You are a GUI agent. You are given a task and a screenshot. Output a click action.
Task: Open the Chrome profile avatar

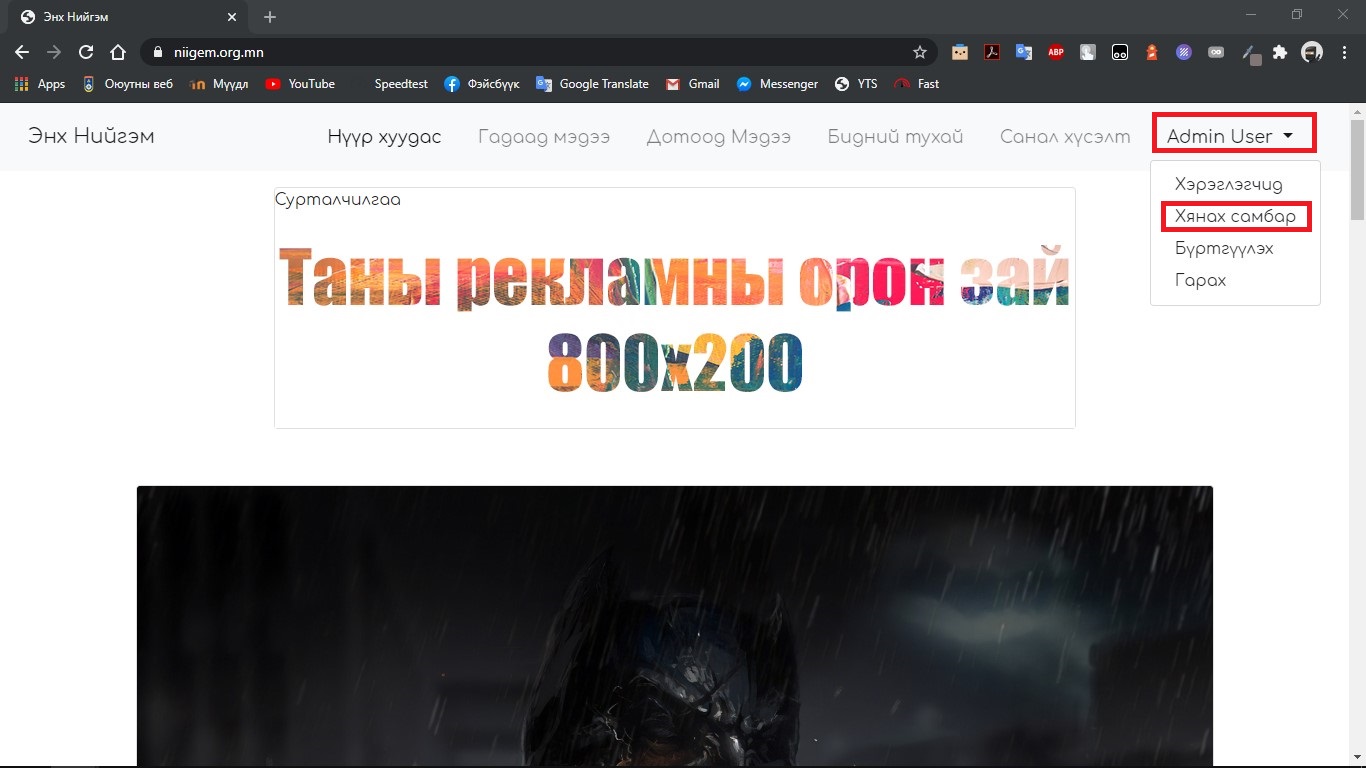(1312, 52)
